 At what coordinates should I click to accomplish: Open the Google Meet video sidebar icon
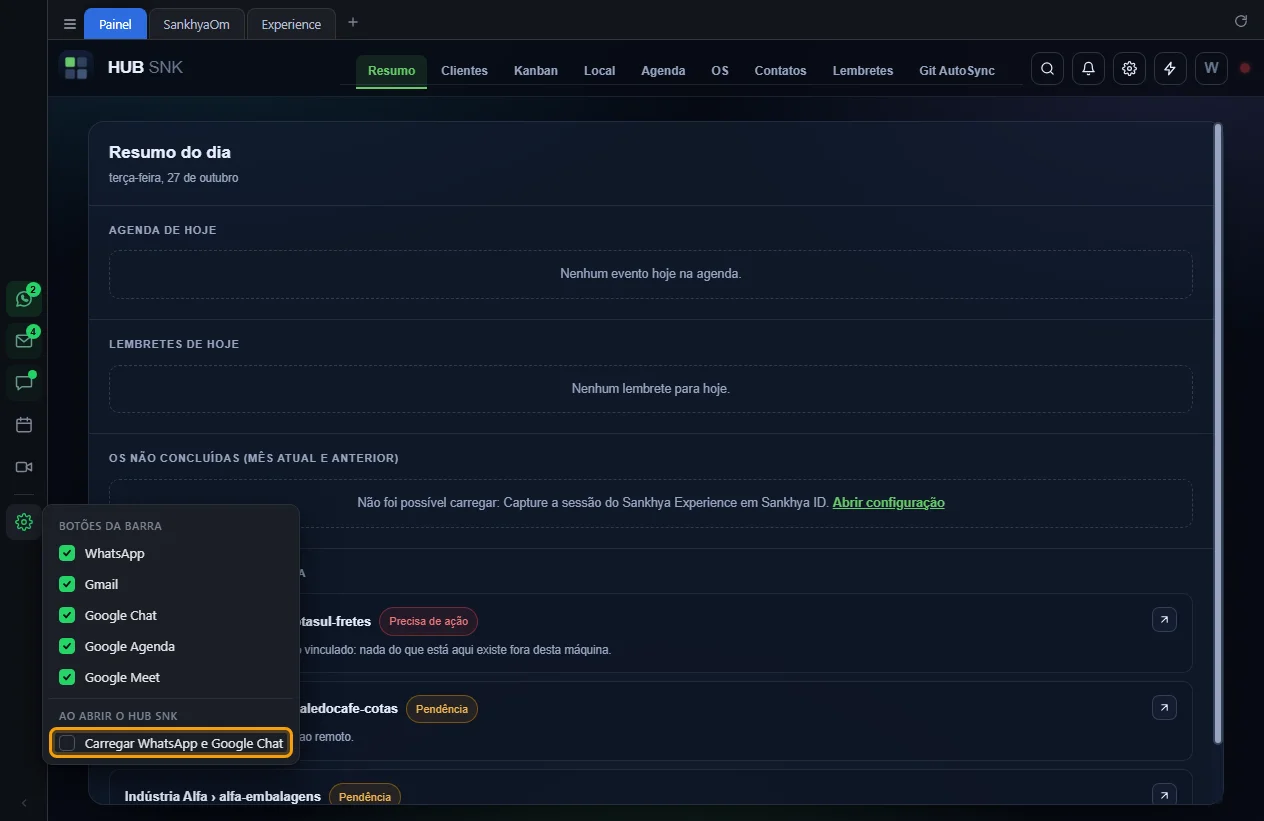pos(24,467)
